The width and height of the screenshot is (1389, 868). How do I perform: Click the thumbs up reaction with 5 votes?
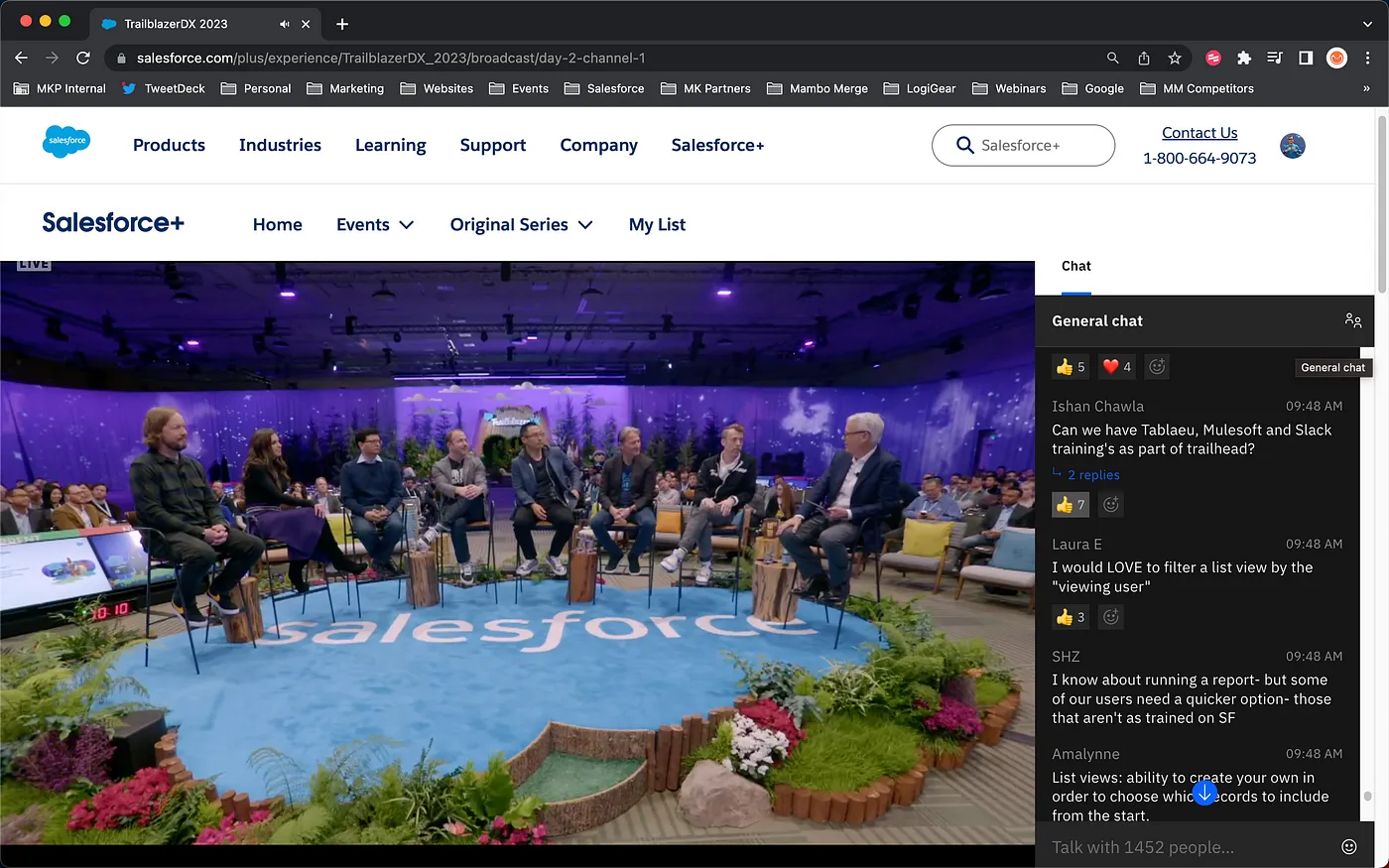coord(1071,367)
